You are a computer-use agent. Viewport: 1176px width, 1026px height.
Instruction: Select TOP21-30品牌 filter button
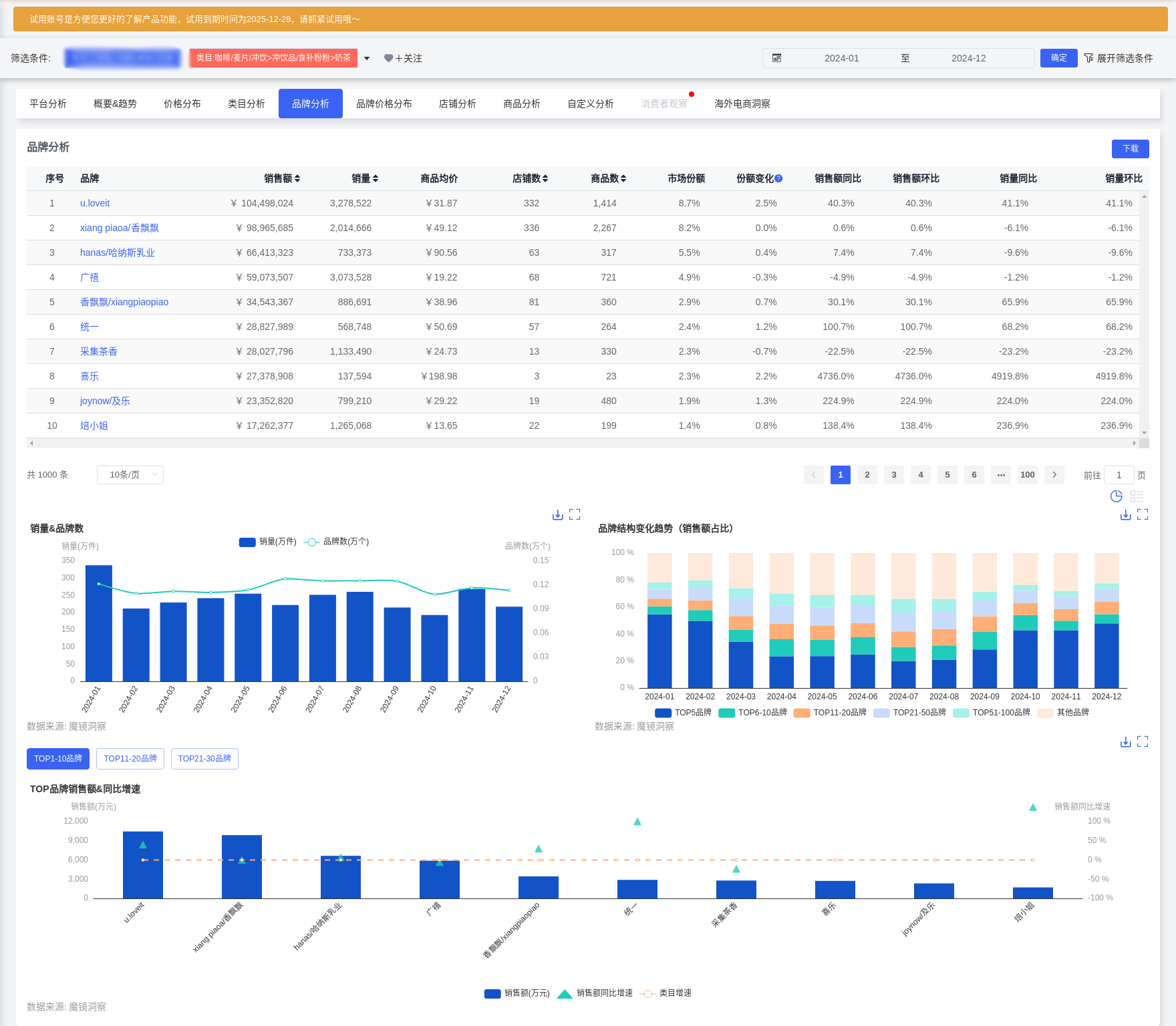pos(204,759)
